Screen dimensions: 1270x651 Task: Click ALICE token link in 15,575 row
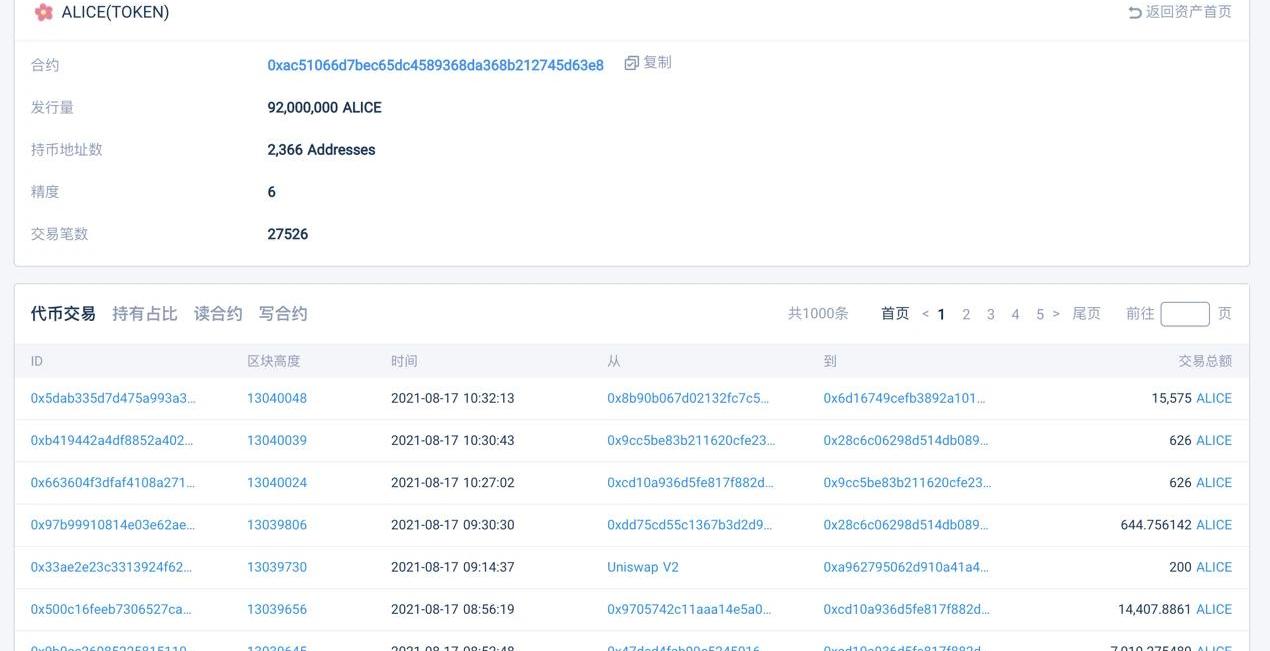pyautogui.click(x=1214, y=398)
